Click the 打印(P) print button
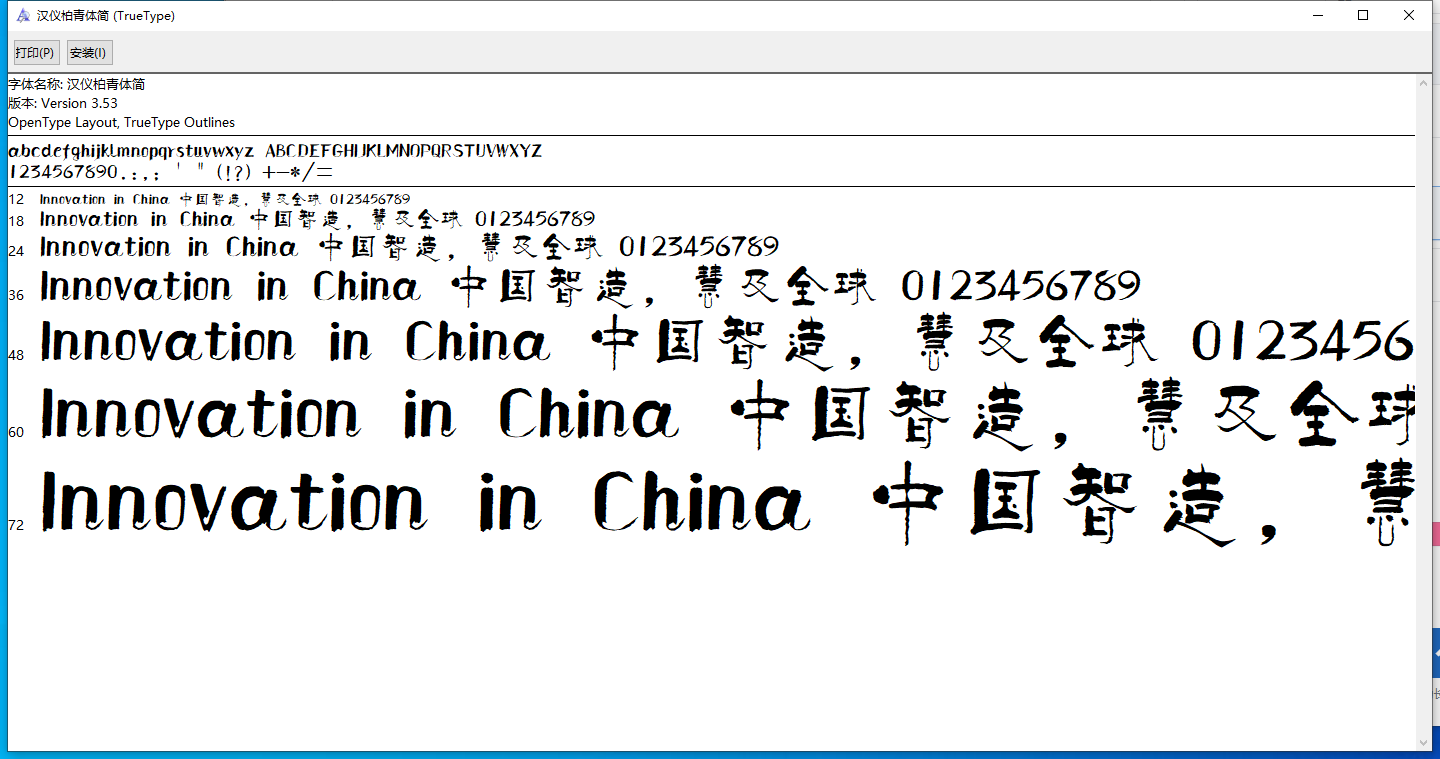 click(x=35, y=52)
